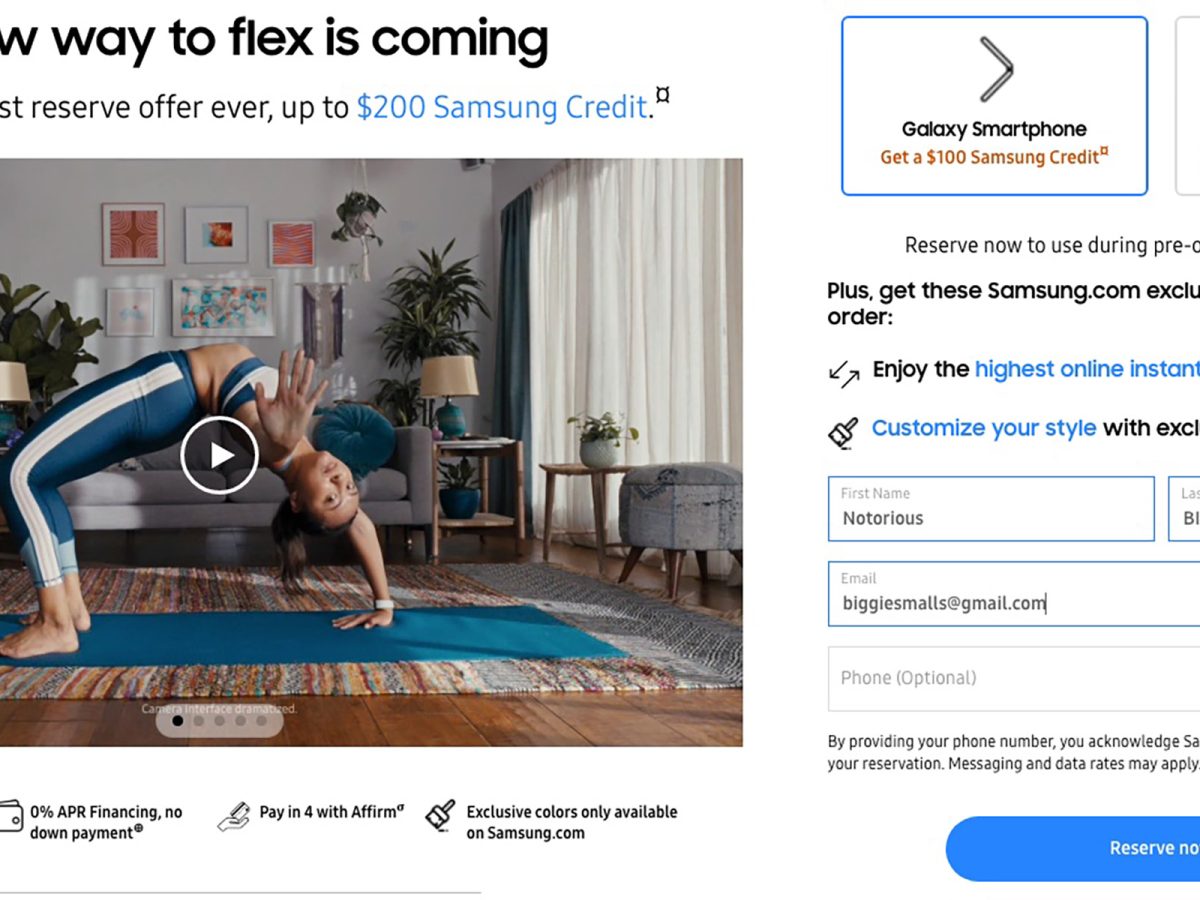
Task: Select the first carousel dot
Action: click(178, 720)
